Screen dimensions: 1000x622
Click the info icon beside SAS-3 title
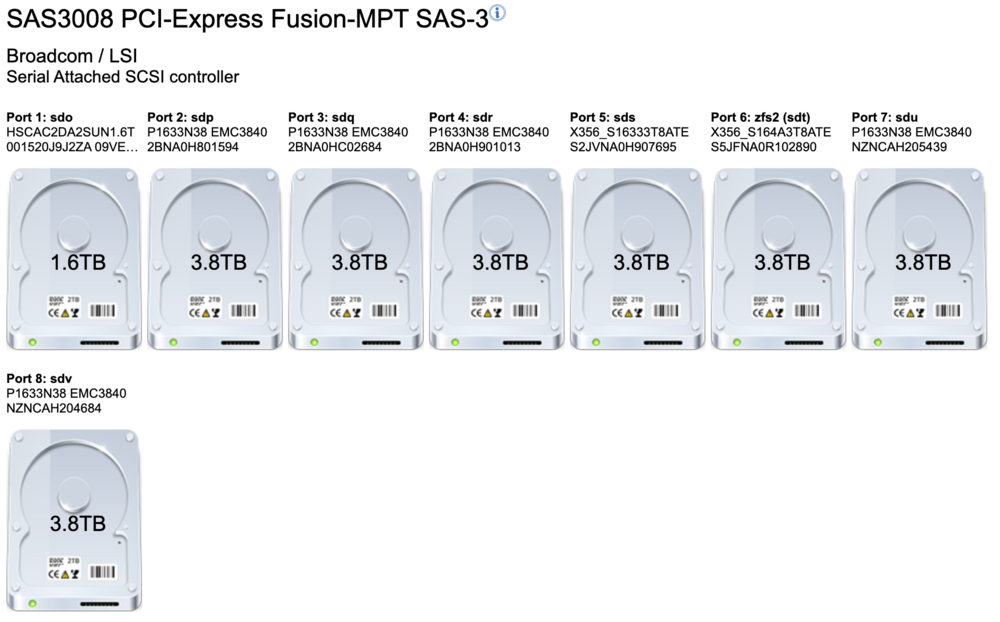click(497, 13)
